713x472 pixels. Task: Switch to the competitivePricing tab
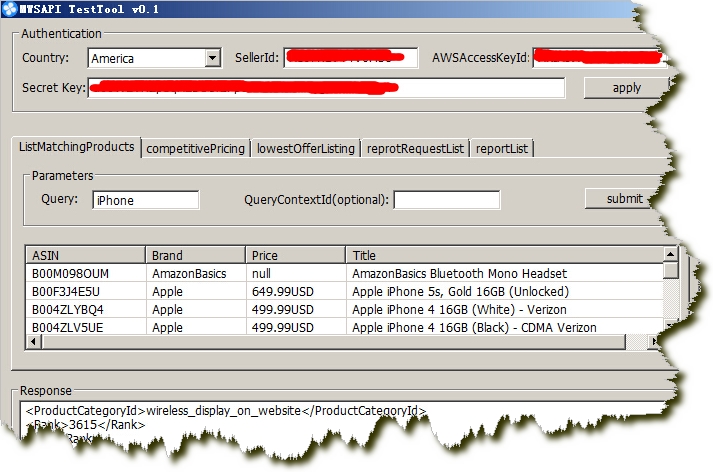pyautogui.click(x=196, y=149)
